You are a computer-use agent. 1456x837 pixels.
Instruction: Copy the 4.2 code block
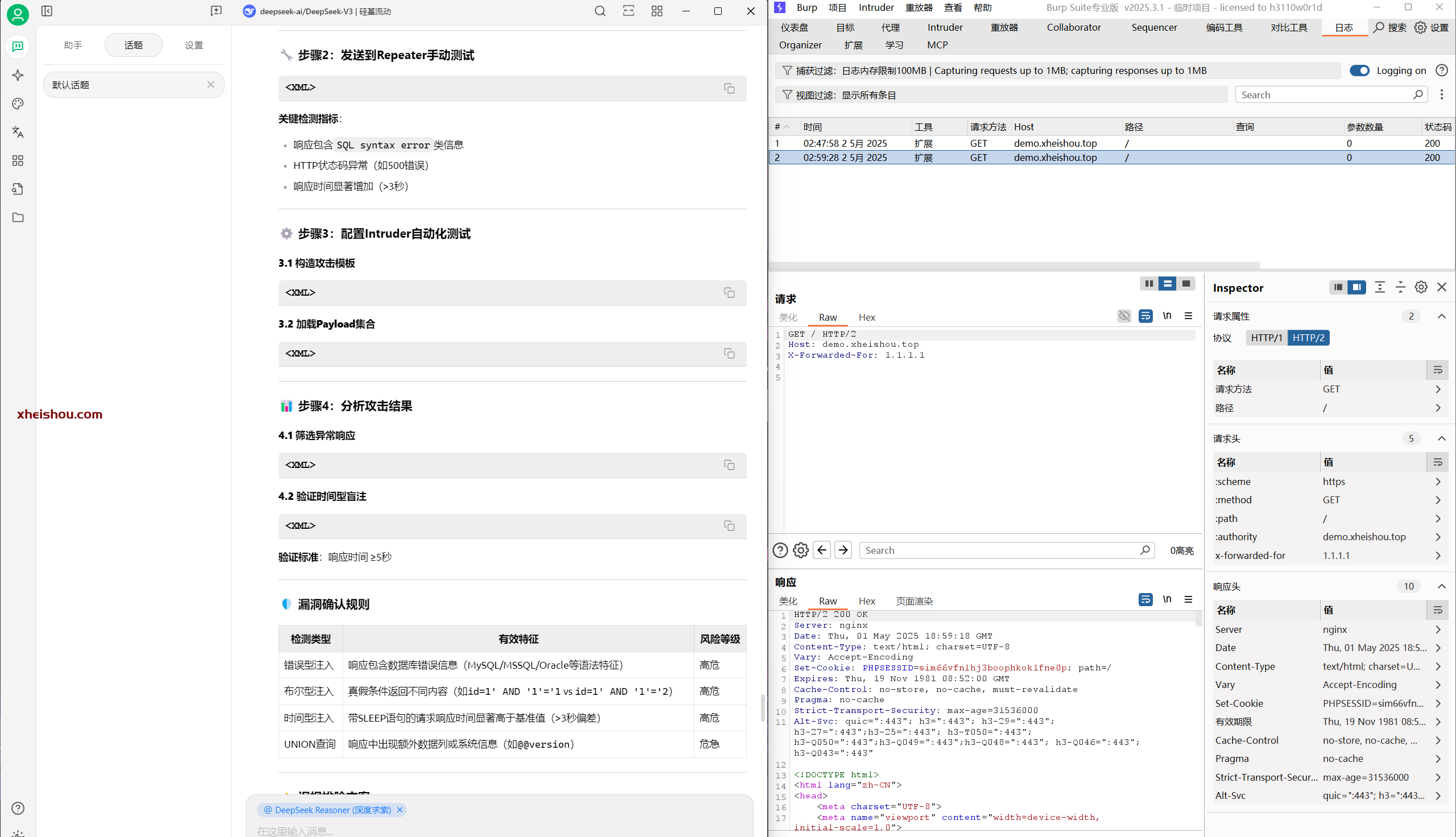(729, 525)
